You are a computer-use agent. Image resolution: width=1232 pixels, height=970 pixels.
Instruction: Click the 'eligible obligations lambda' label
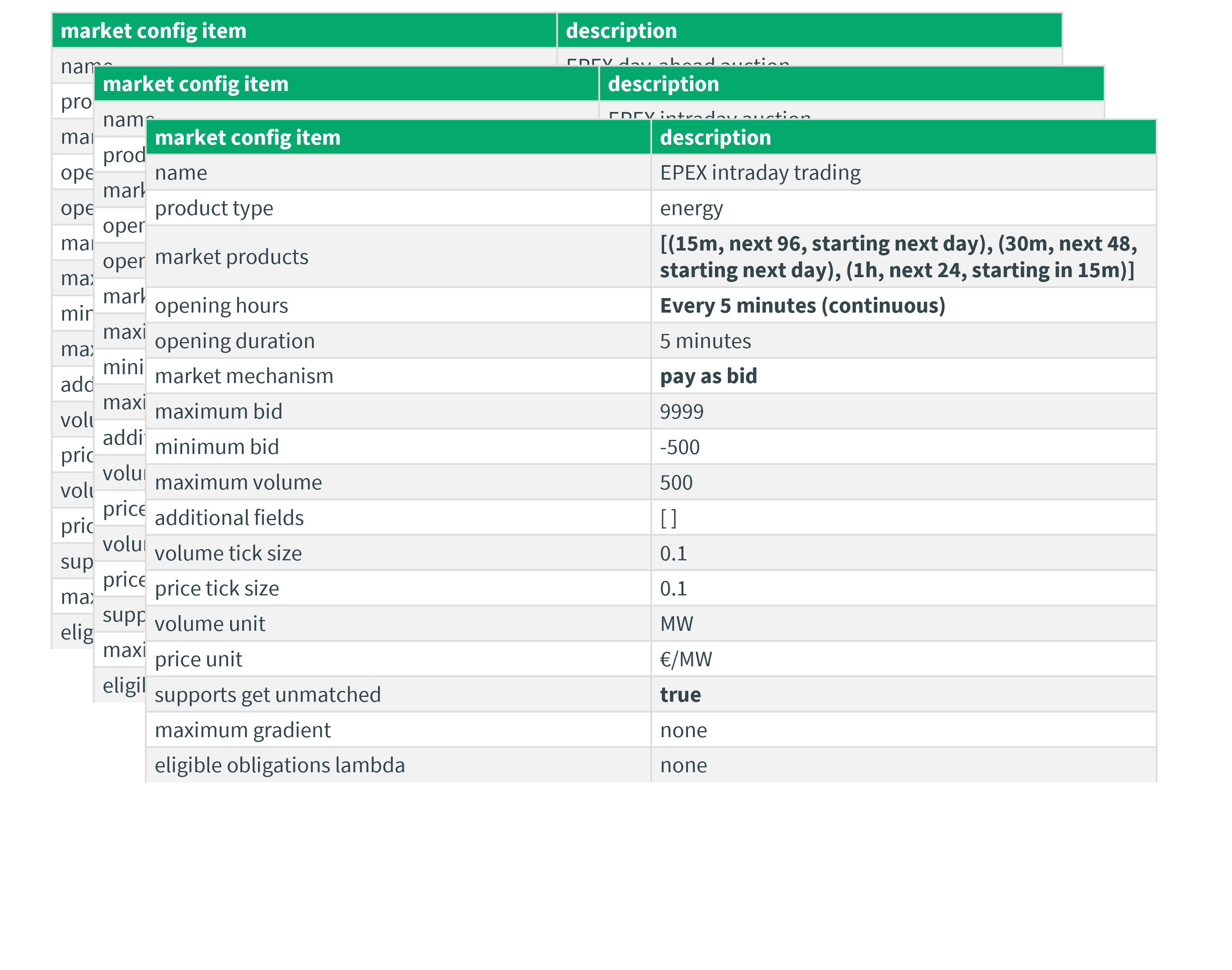[280, 765]
